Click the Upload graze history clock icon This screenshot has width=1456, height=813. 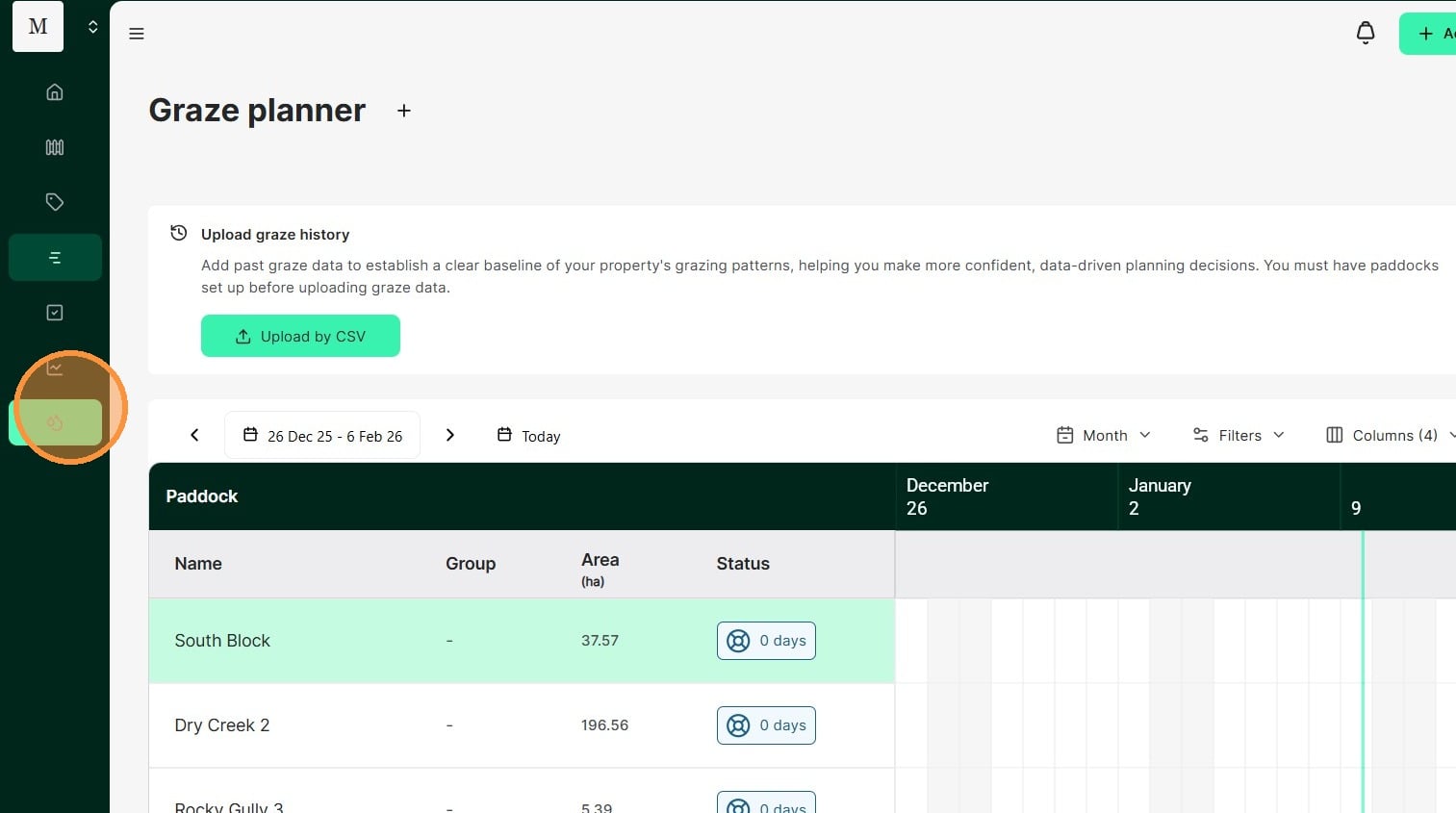[x=178, y=233]
